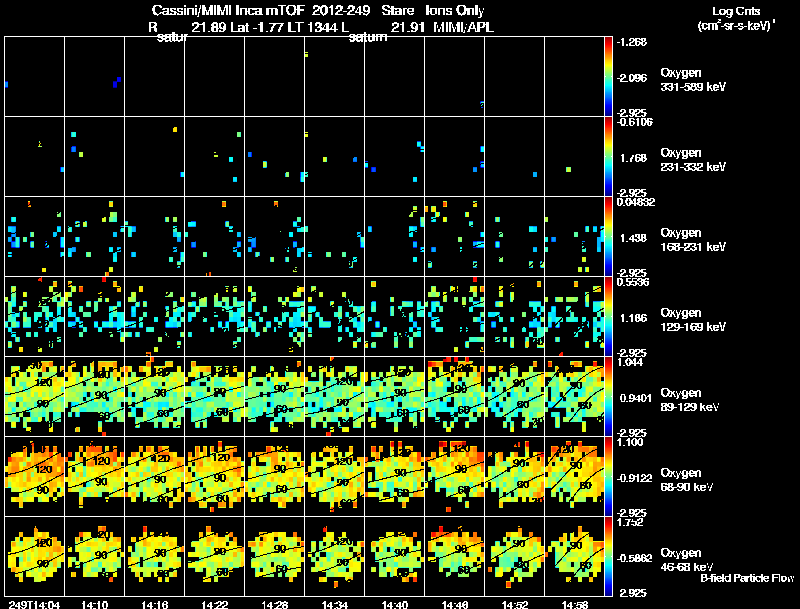This screenshot has height=609, width=800.
Task: Select the Oxygen 68-90 keV image at 14:46
Action: coord(455,476)
